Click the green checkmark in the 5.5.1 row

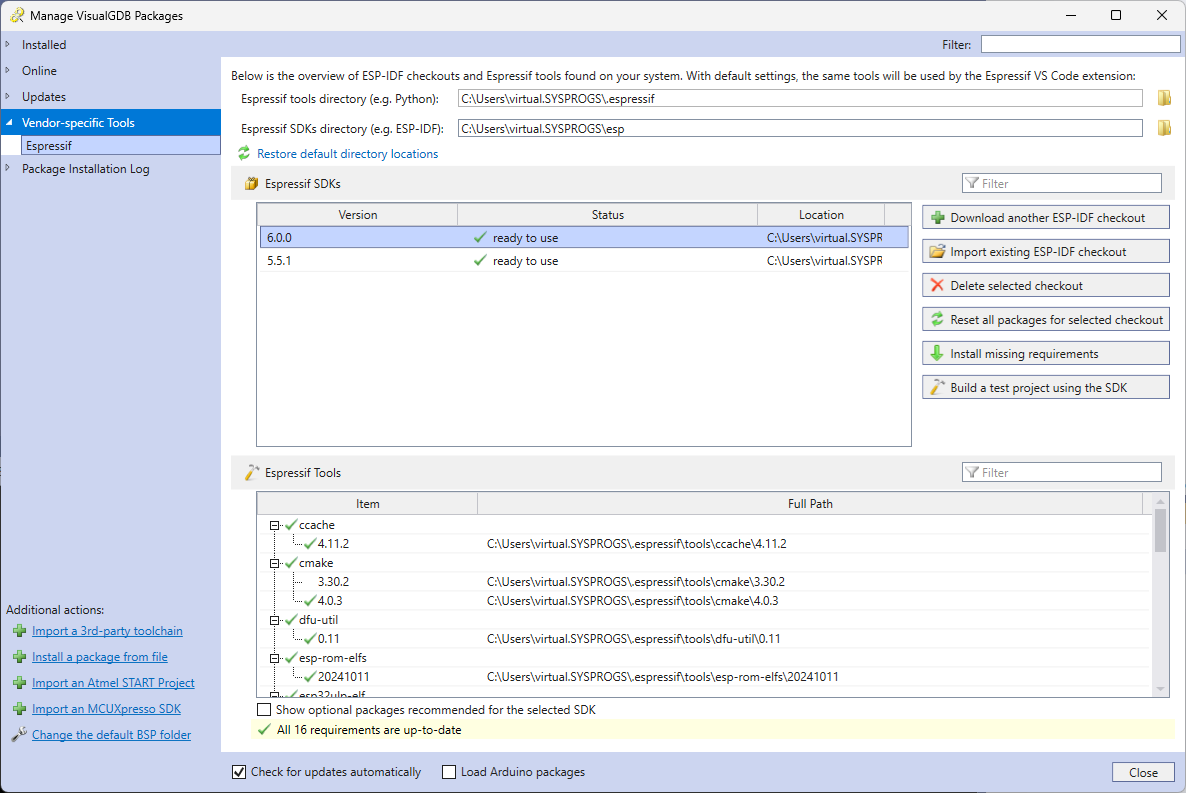tap(480, 260)
